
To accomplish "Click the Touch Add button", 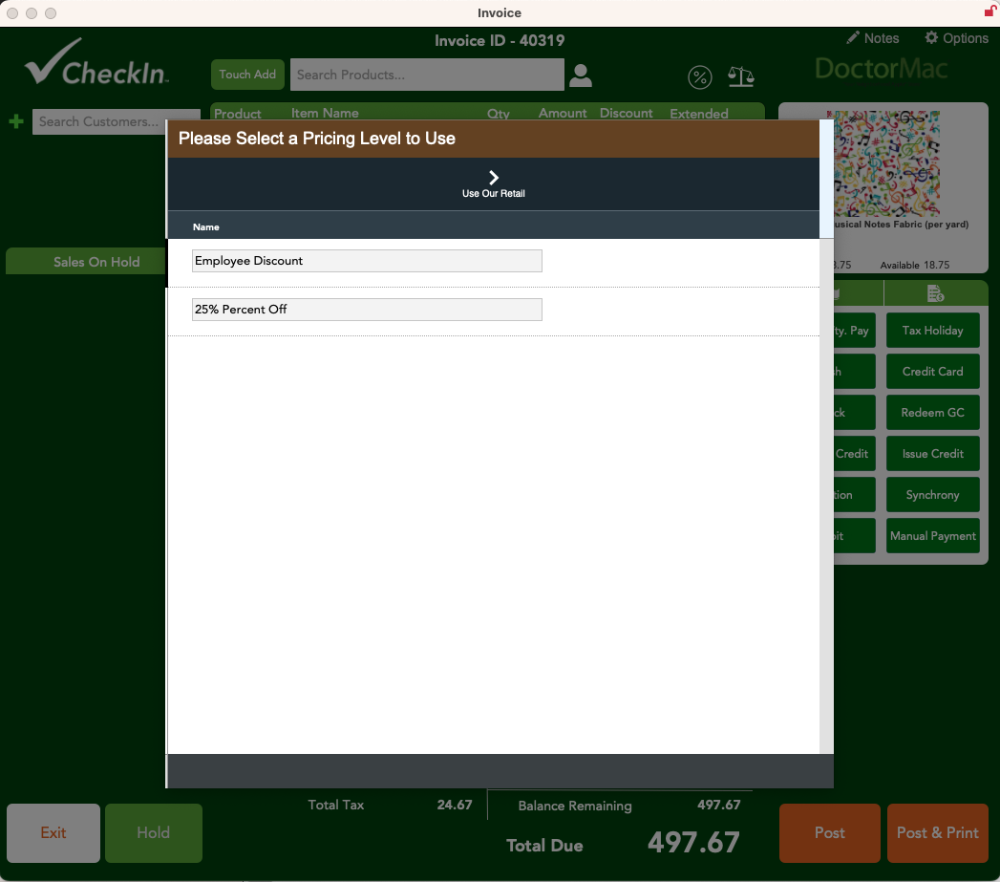I will (x=247, y=75).
